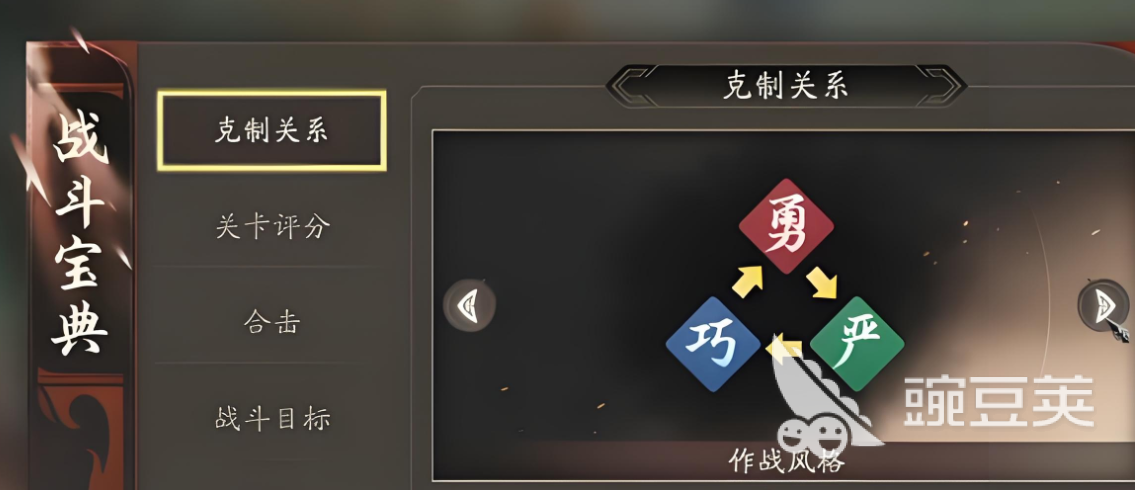Click the right ornament bracket of header
Image resolution: width=1135 pixels, height=490 pixels.
pos(941,85)
